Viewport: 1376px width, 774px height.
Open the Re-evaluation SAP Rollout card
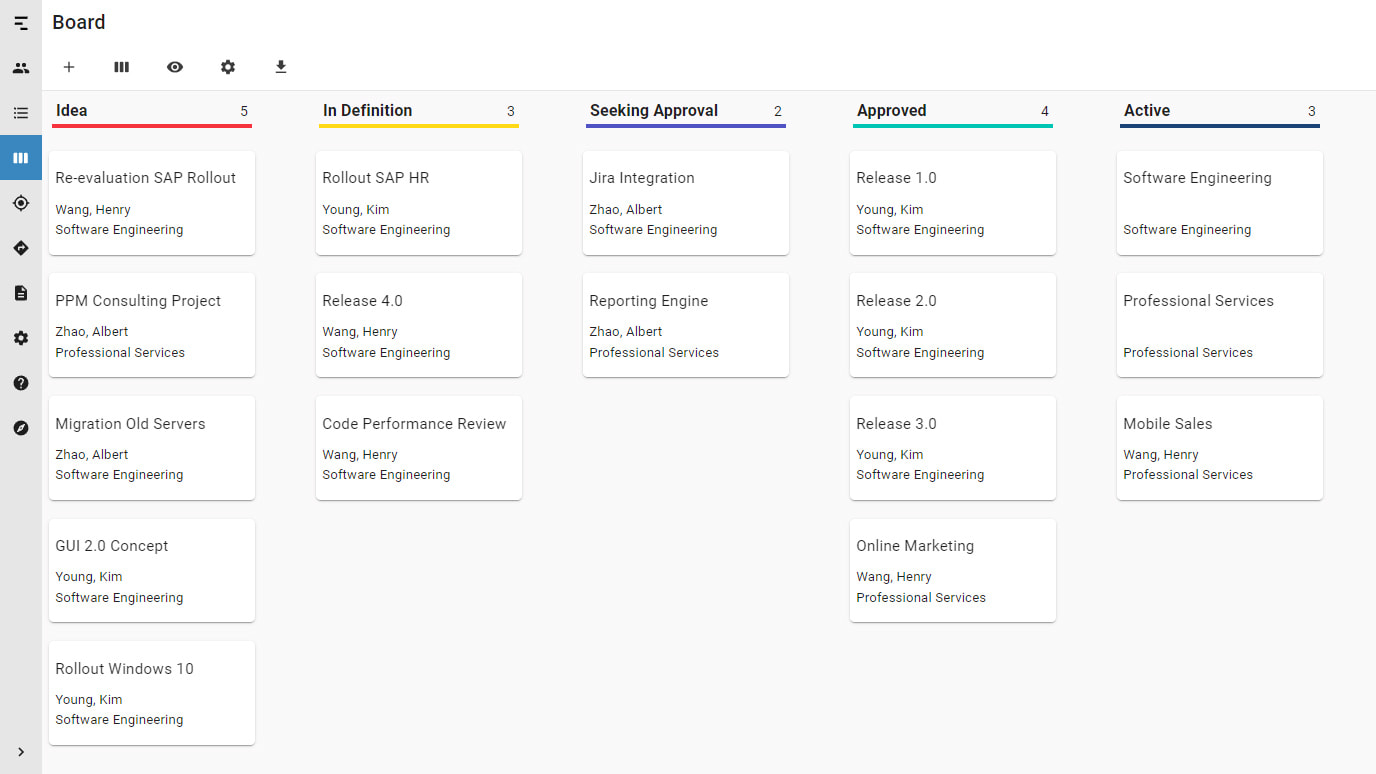point(152,203)
